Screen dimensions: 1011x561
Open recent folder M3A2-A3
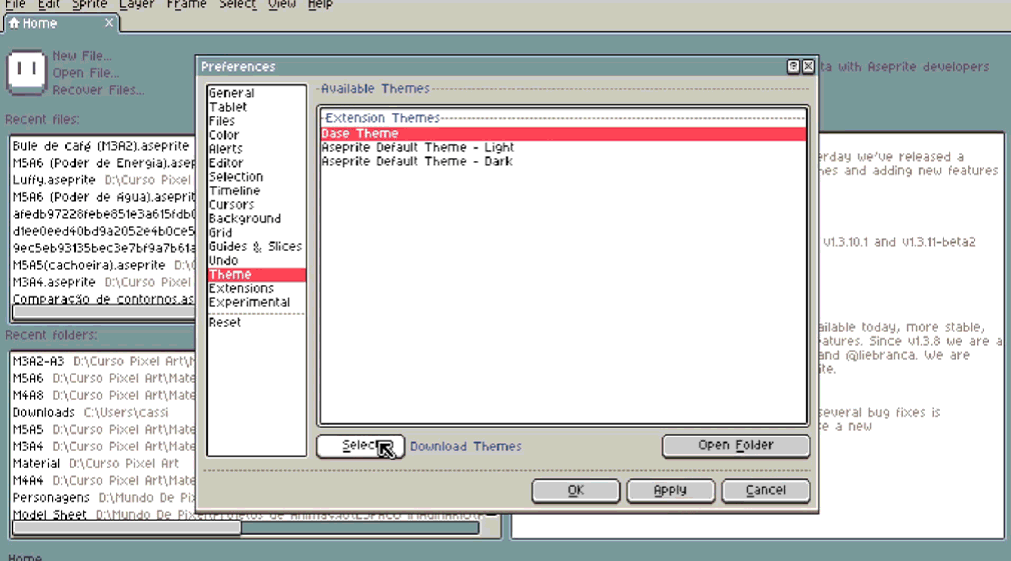tap(103, 361)
